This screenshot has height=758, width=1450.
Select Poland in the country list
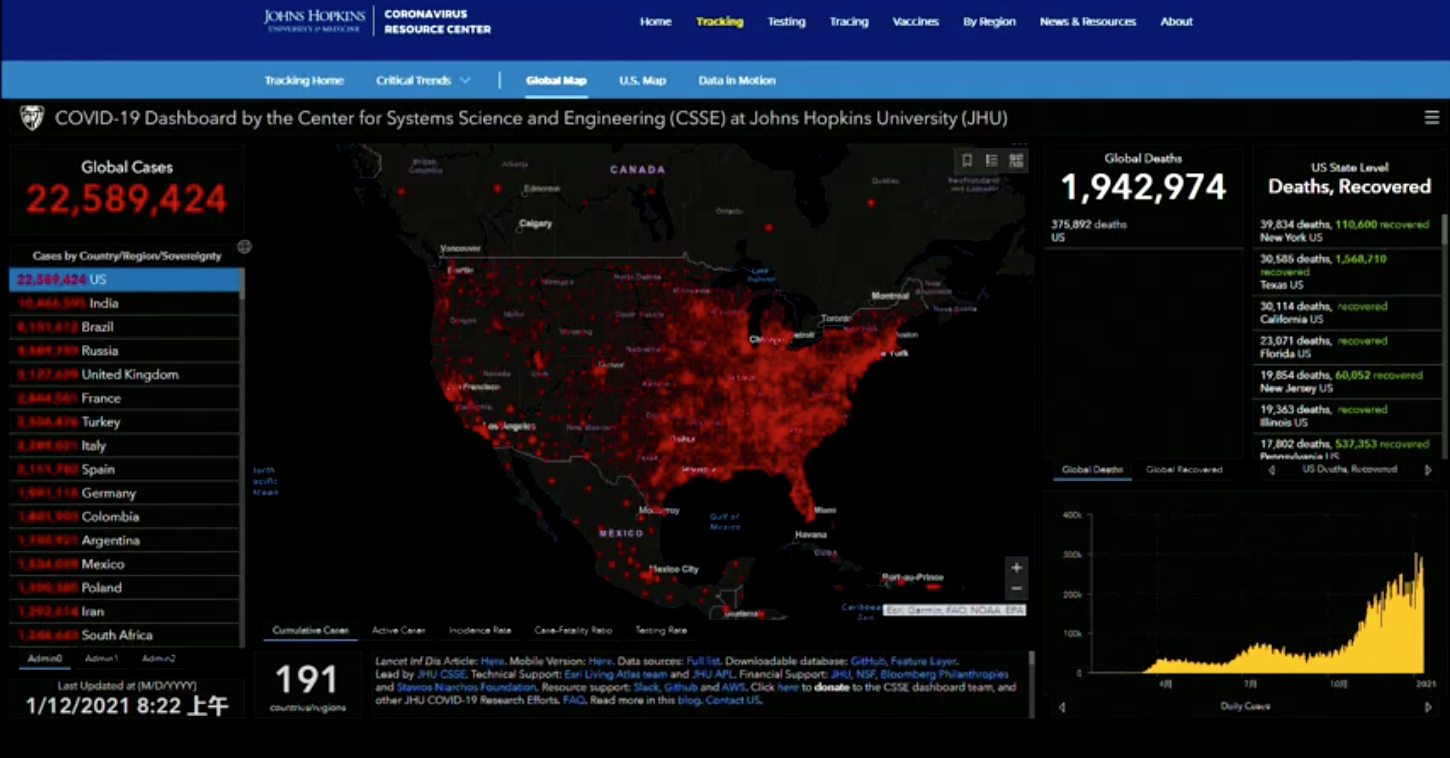click(125, 587)
